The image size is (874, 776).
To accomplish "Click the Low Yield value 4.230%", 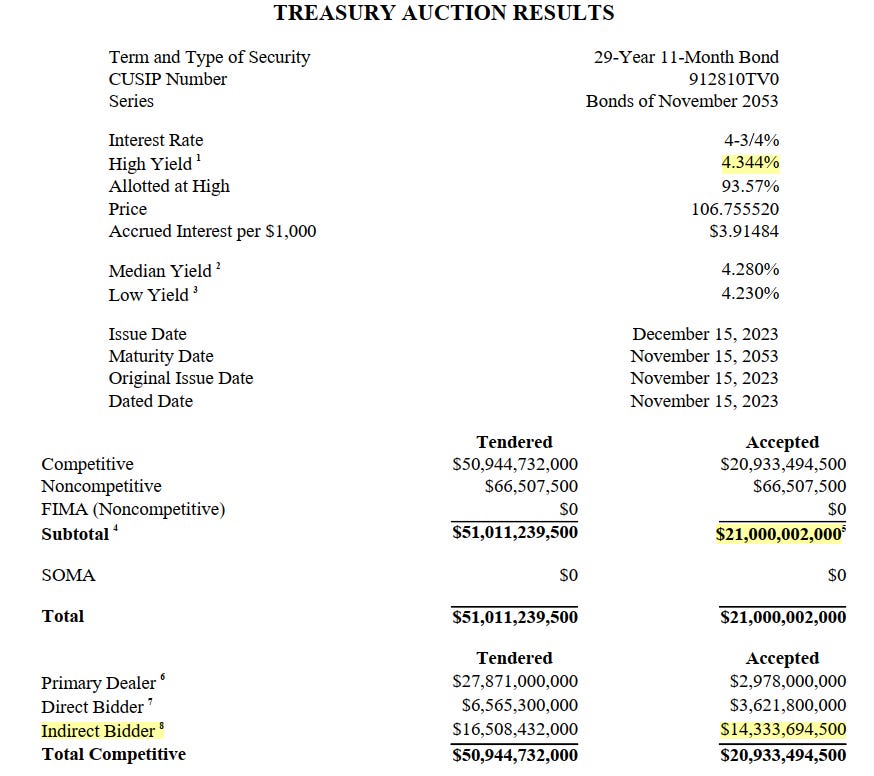I will point(750,294).
